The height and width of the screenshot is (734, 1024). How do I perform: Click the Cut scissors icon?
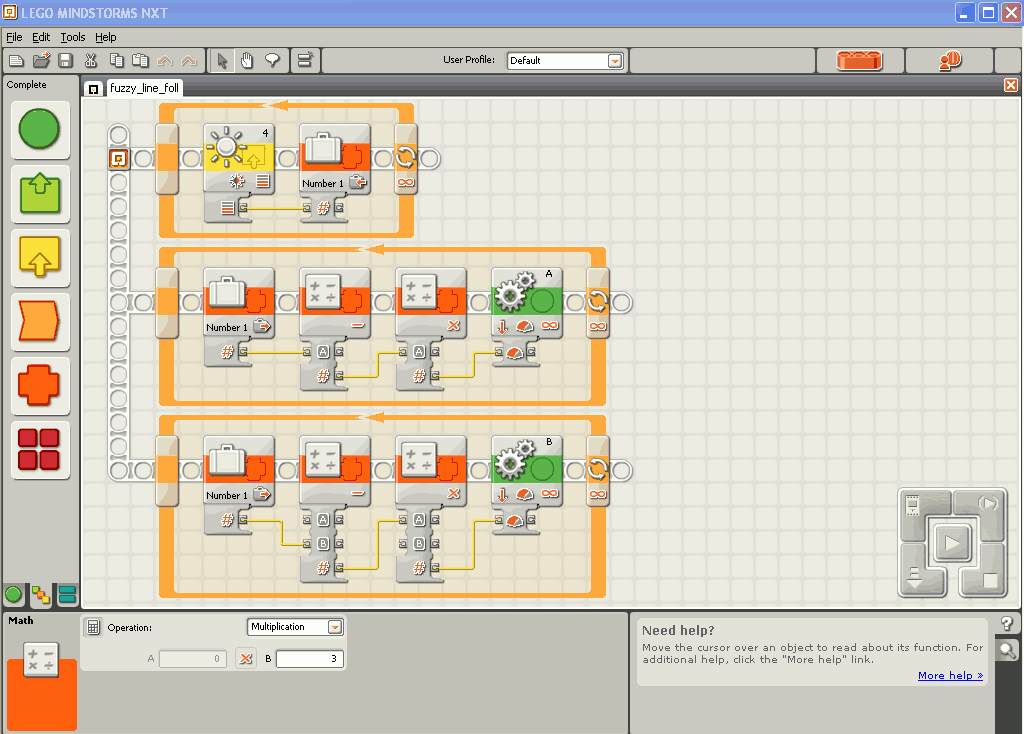point(91,61)
